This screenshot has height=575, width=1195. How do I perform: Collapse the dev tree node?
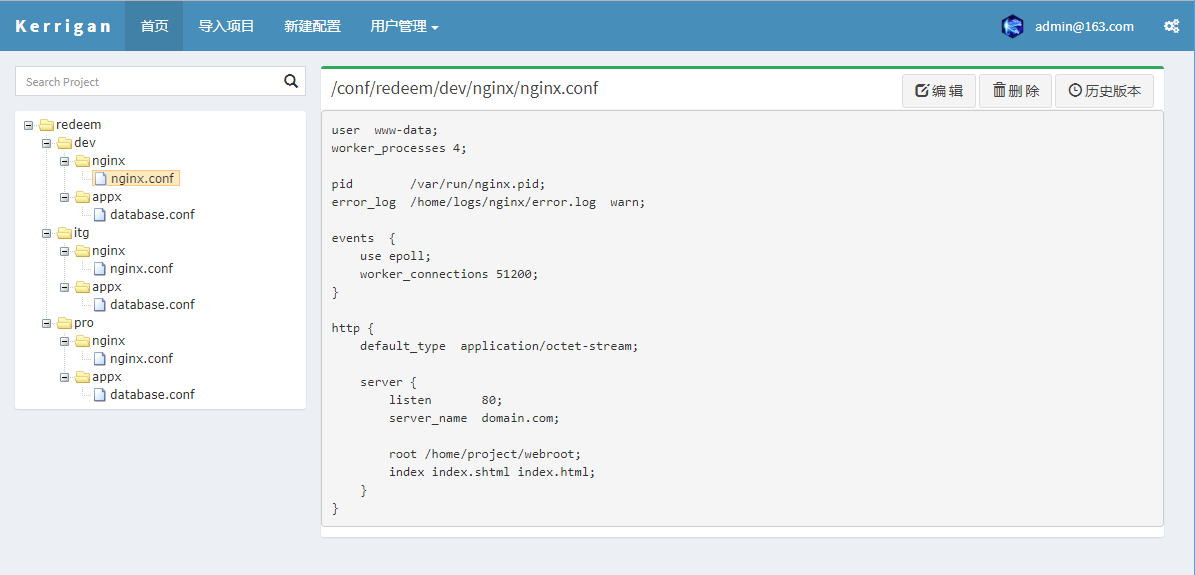(x=47, y=143)
